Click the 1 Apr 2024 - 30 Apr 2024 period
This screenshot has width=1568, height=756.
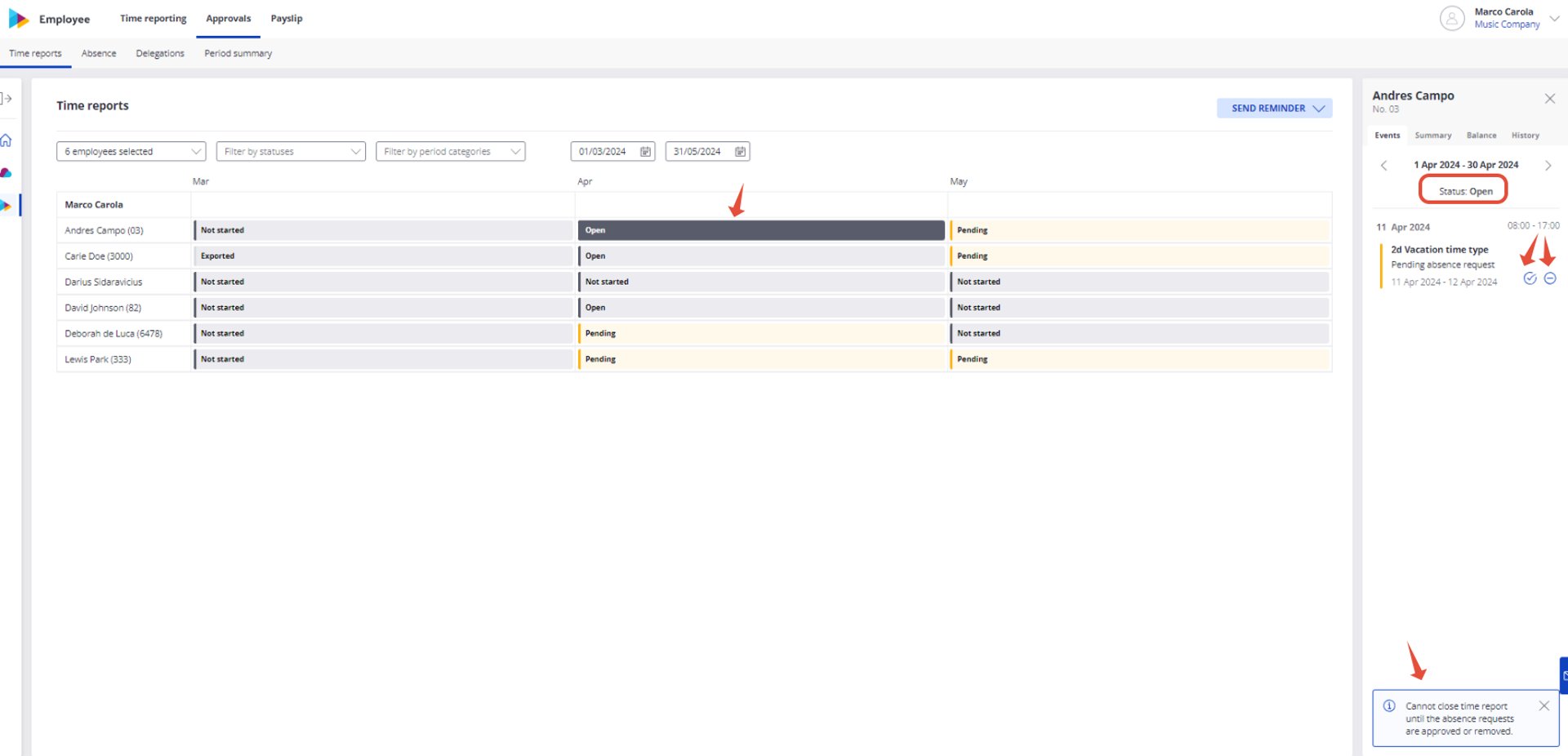pyautogui.click(x=1466, y=165)
